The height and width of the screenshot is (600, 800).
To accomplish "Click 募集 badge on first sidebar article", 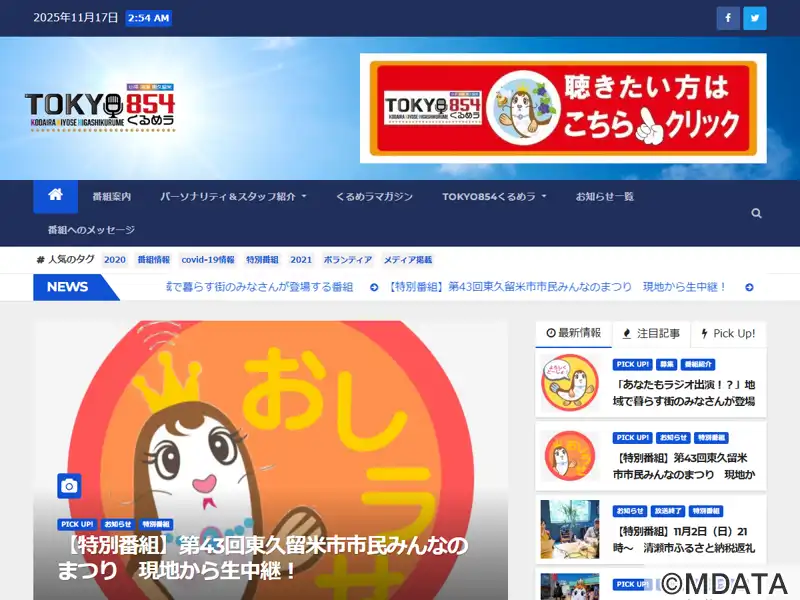I will tap(666, 364).
